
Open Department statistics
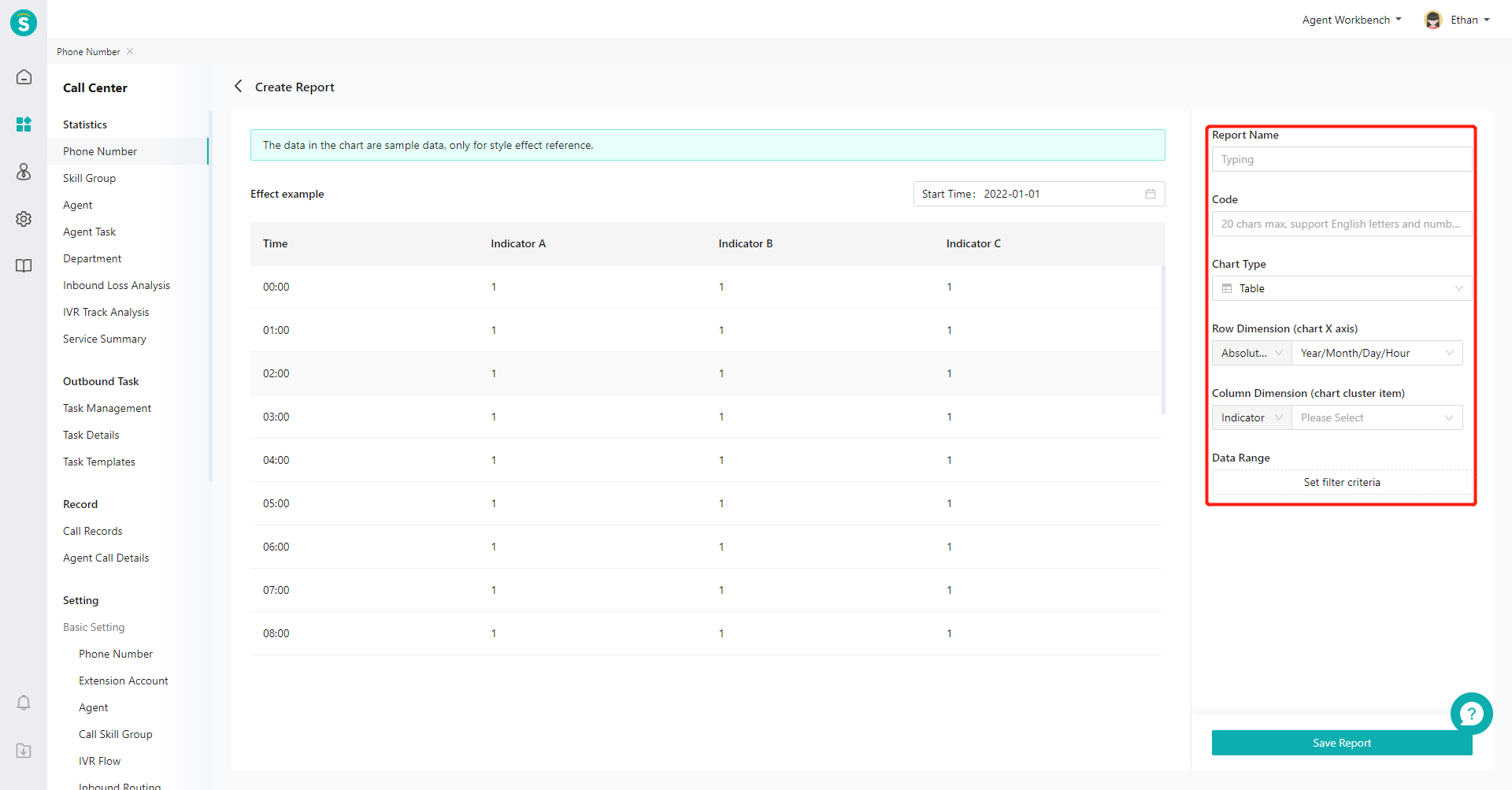[x=92, y=258]
